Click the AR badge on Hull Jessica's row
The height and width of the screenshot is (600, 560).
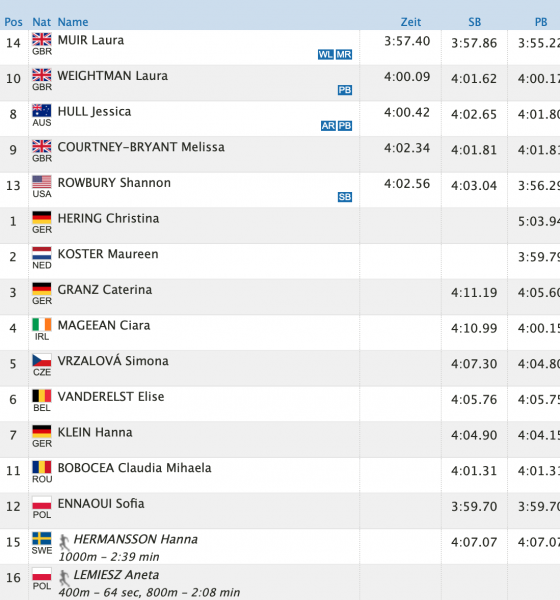click(x=328, y=126)
